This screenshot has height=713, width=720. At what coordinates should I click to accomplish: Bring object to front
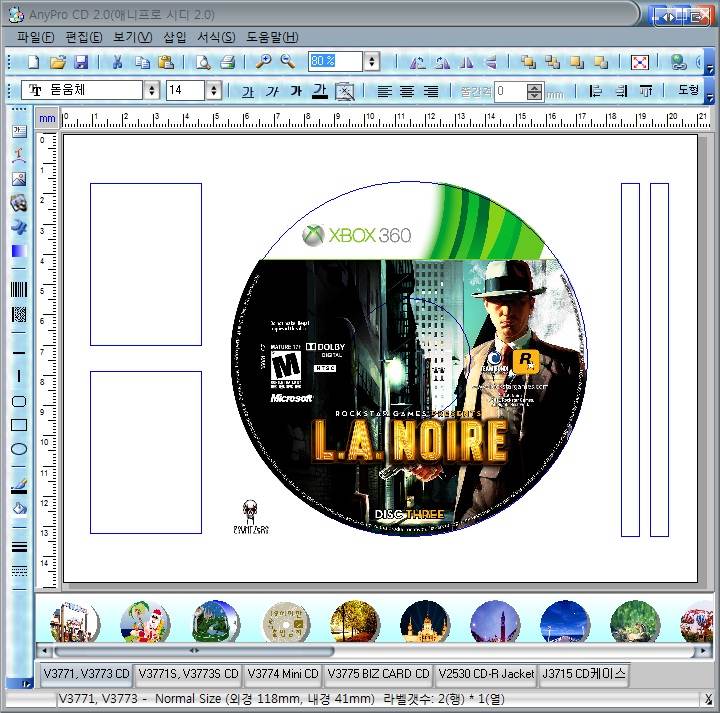click(529, 62)
